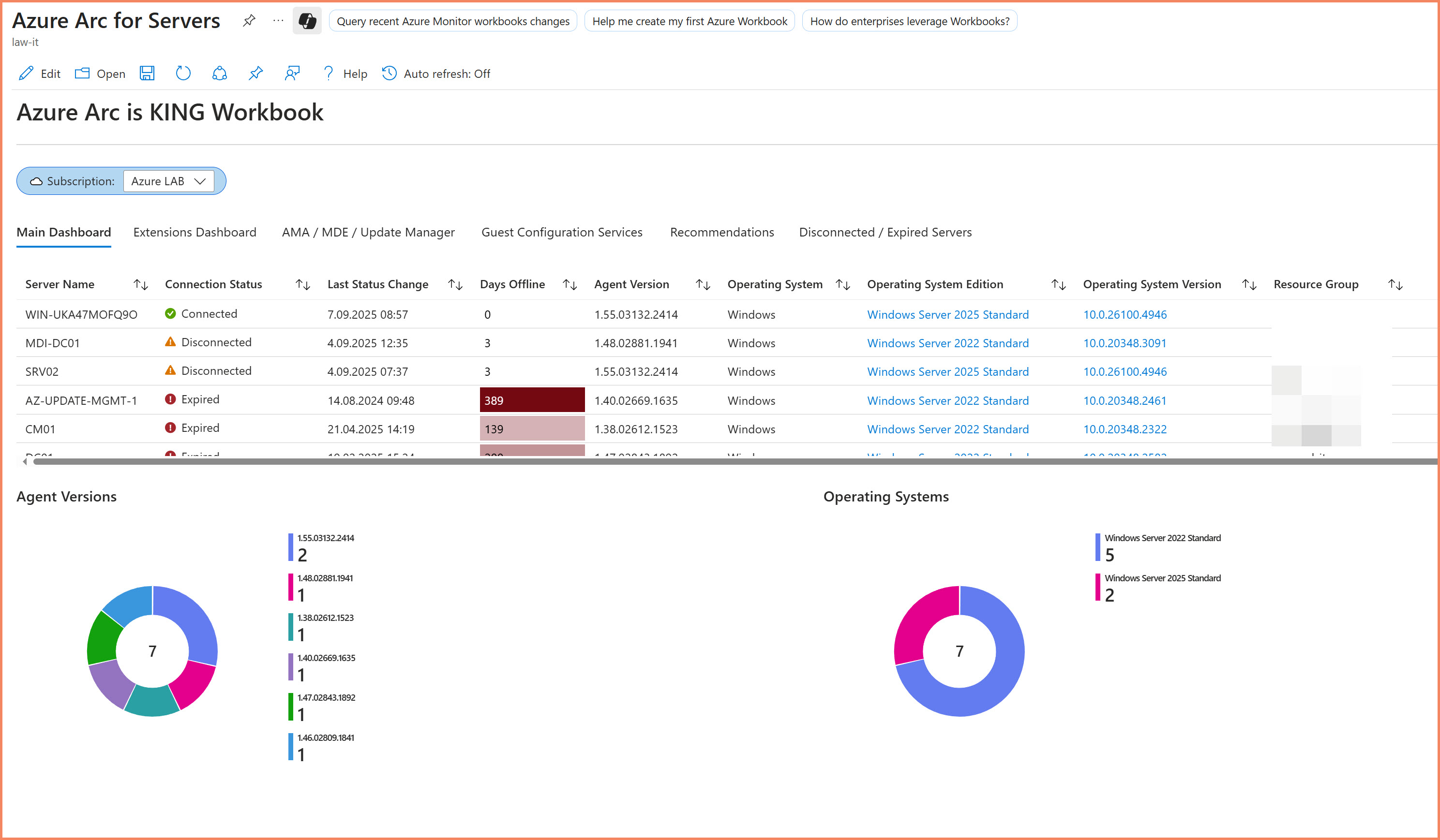Open the 10.0.20348.2322 version link for CM01
1440x840 pixels.
1125,429
